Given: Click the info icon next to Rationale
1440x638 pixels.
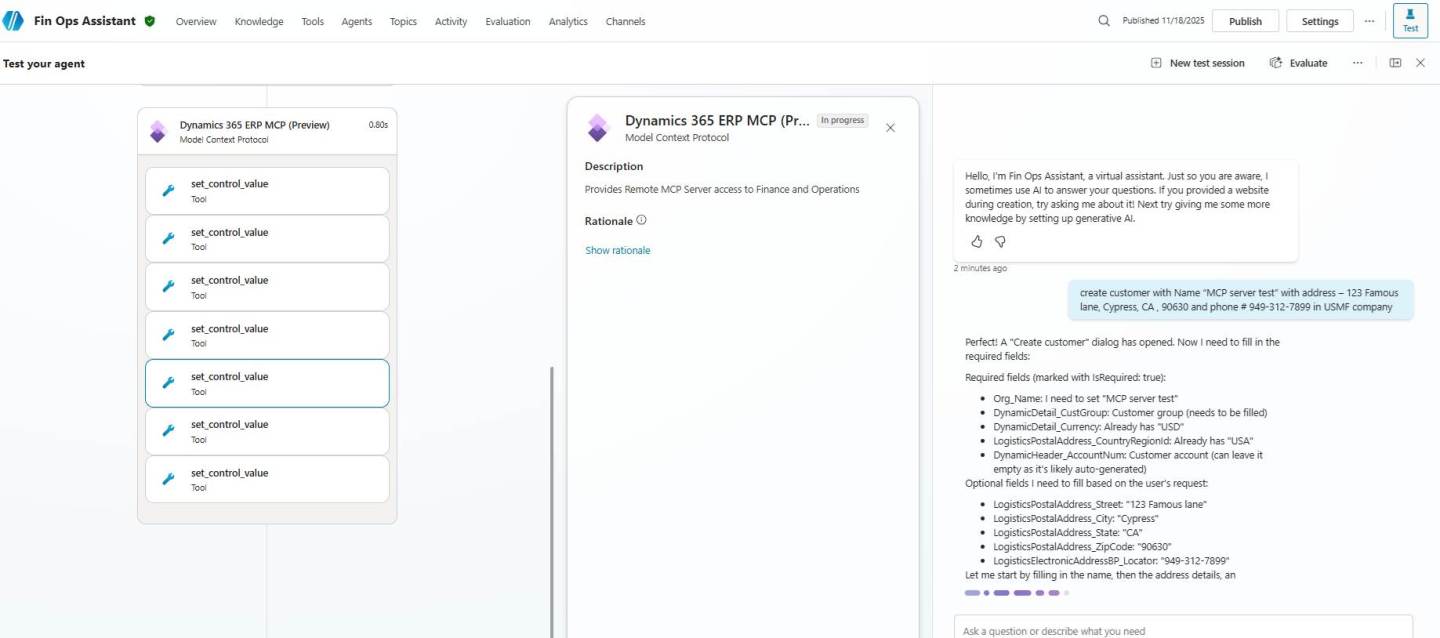Looking at the screenshot, I should click(x=641, y=220).
